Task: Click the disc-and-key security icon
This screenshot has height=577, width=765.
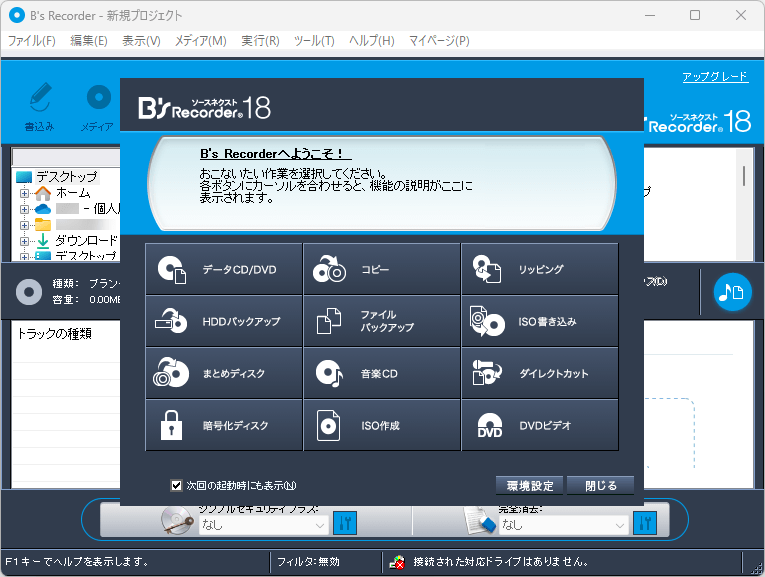Action: [177, 521]
